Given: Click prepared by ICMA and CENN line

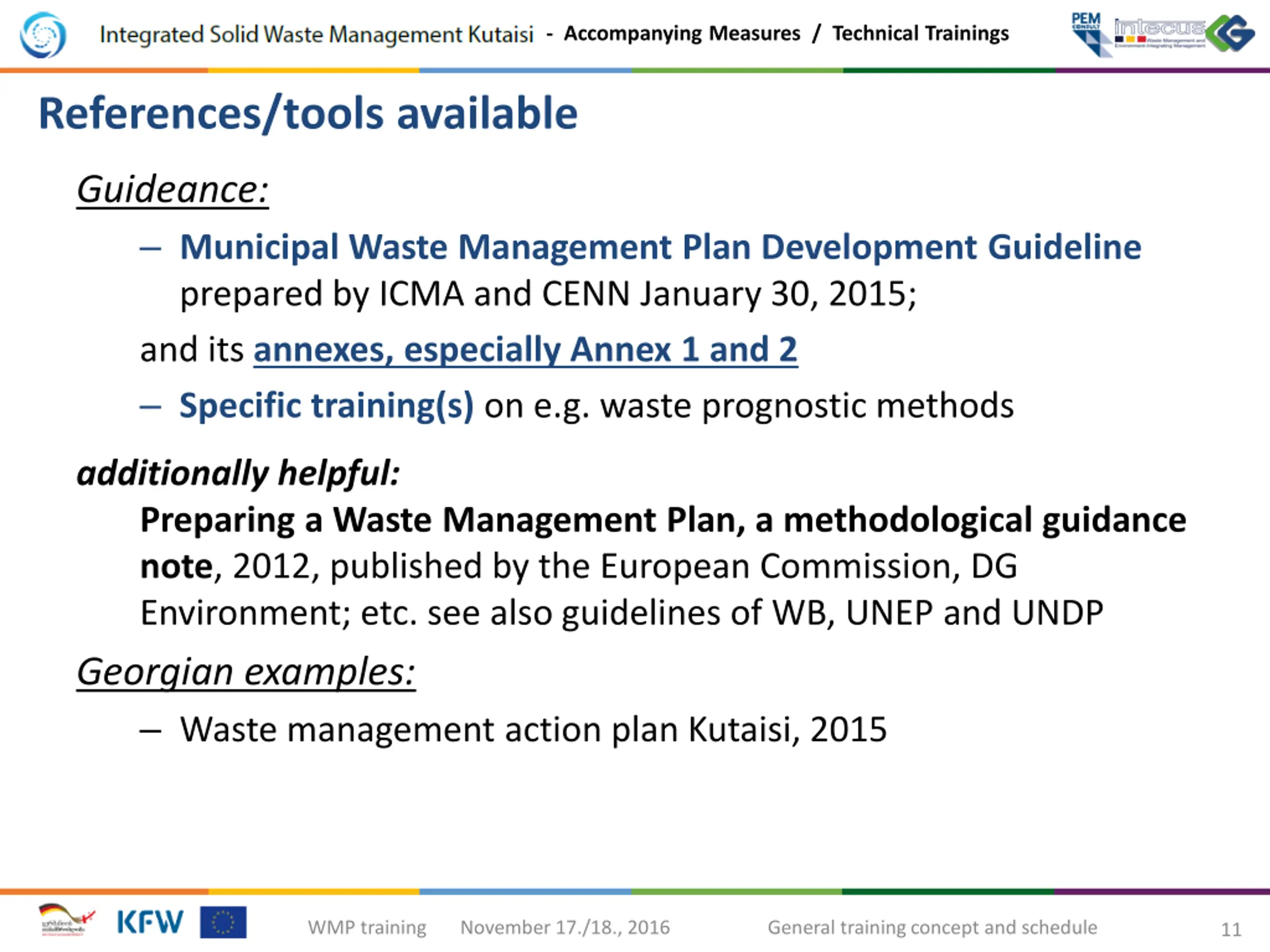Looking at the screenshot, I should tap(548, 295).
